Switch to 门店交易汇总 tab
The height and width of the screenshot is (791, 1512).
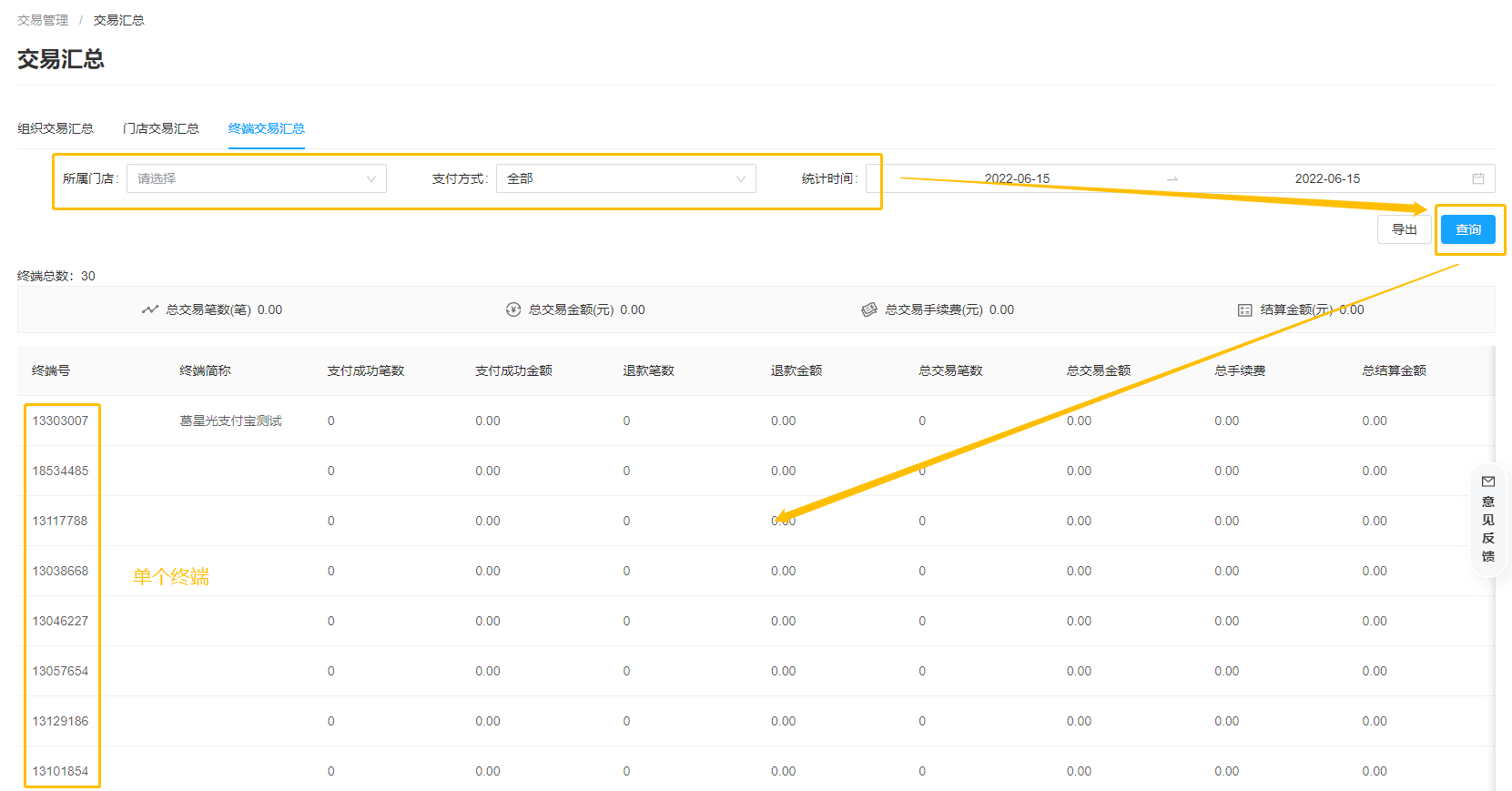click(161, 128)
